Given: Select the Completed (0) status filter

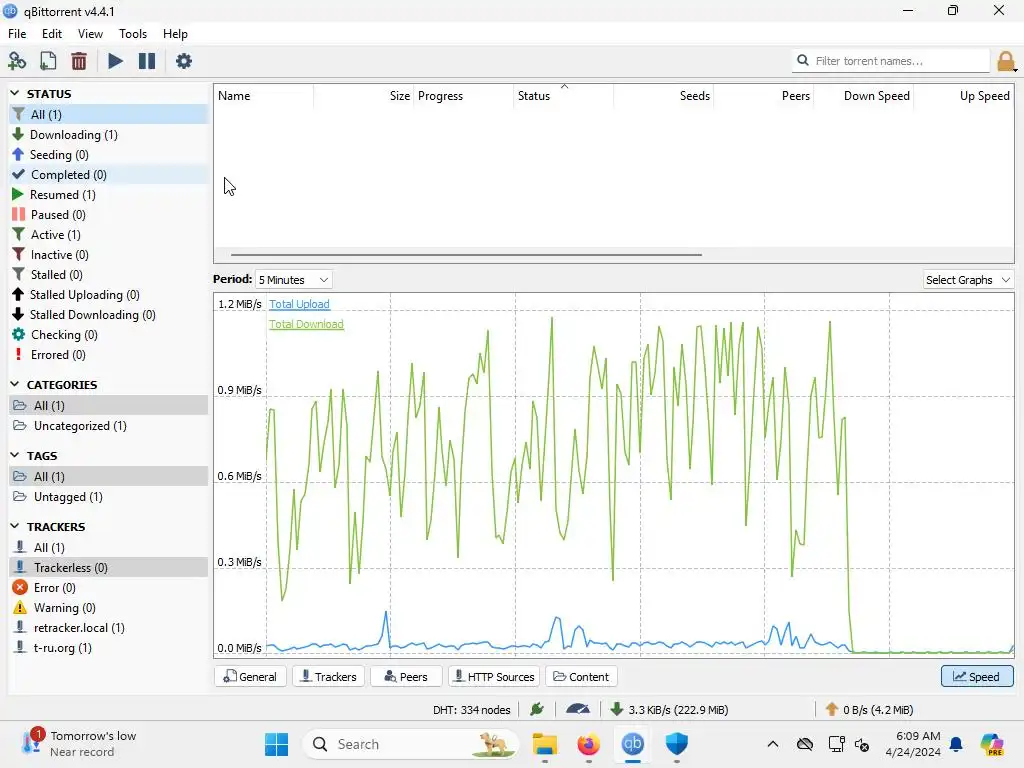Looking at the screenshot, I should 108,174.
